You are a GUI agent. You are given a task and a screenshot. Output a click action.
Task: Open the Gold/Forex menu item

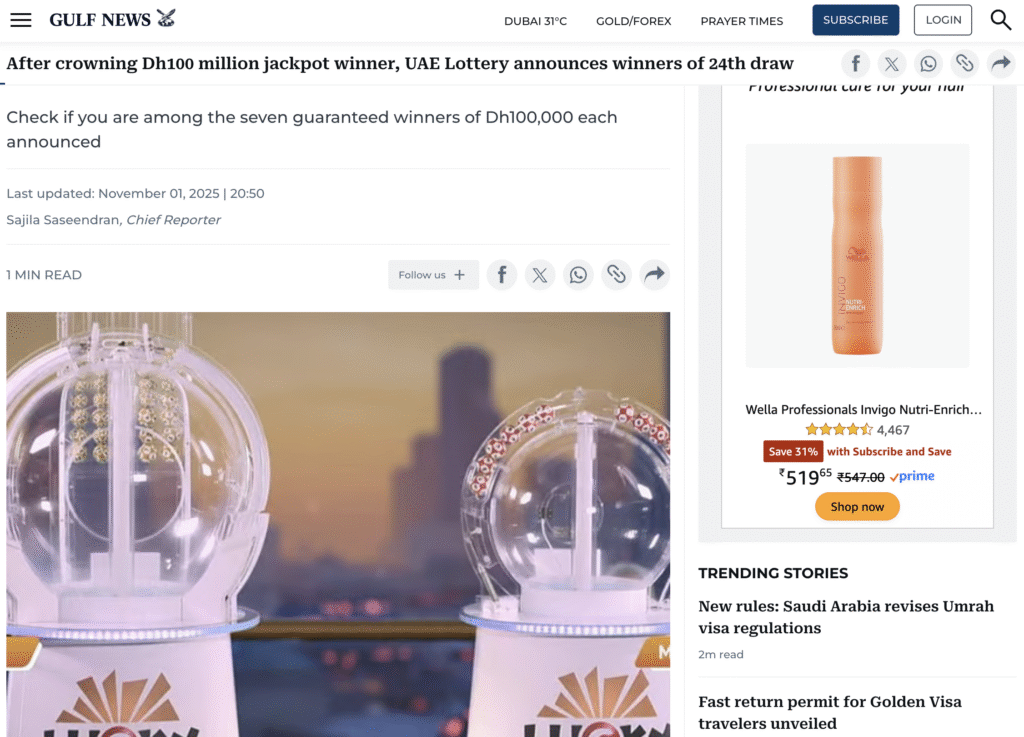coord(633,21)
